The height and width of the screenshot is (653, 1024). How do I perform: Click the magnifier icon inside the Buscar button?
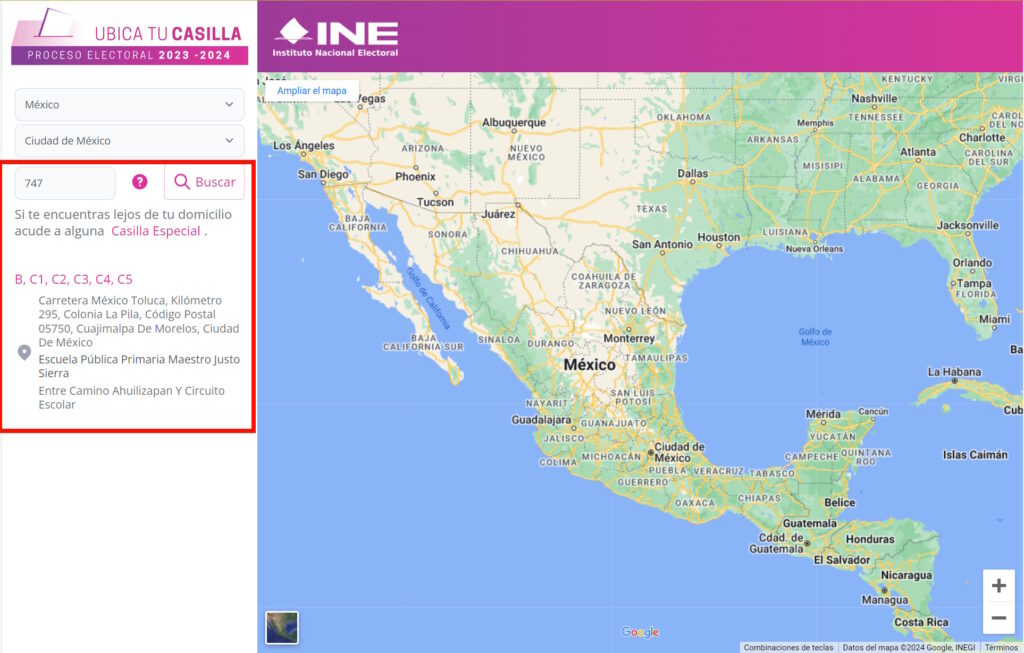[182, 181]
